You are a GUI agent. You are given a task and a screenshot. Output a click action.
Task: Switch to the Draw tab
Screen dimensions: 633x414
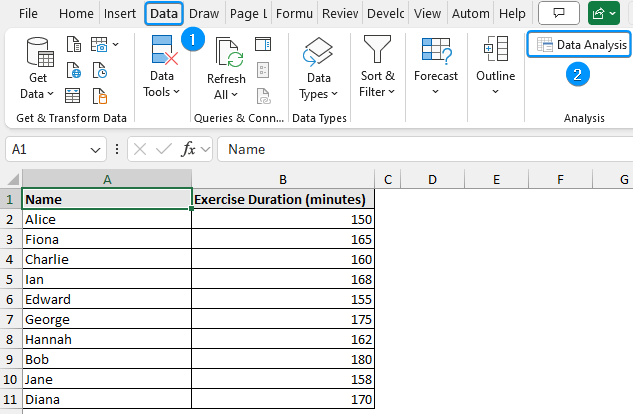coord(204,14)
